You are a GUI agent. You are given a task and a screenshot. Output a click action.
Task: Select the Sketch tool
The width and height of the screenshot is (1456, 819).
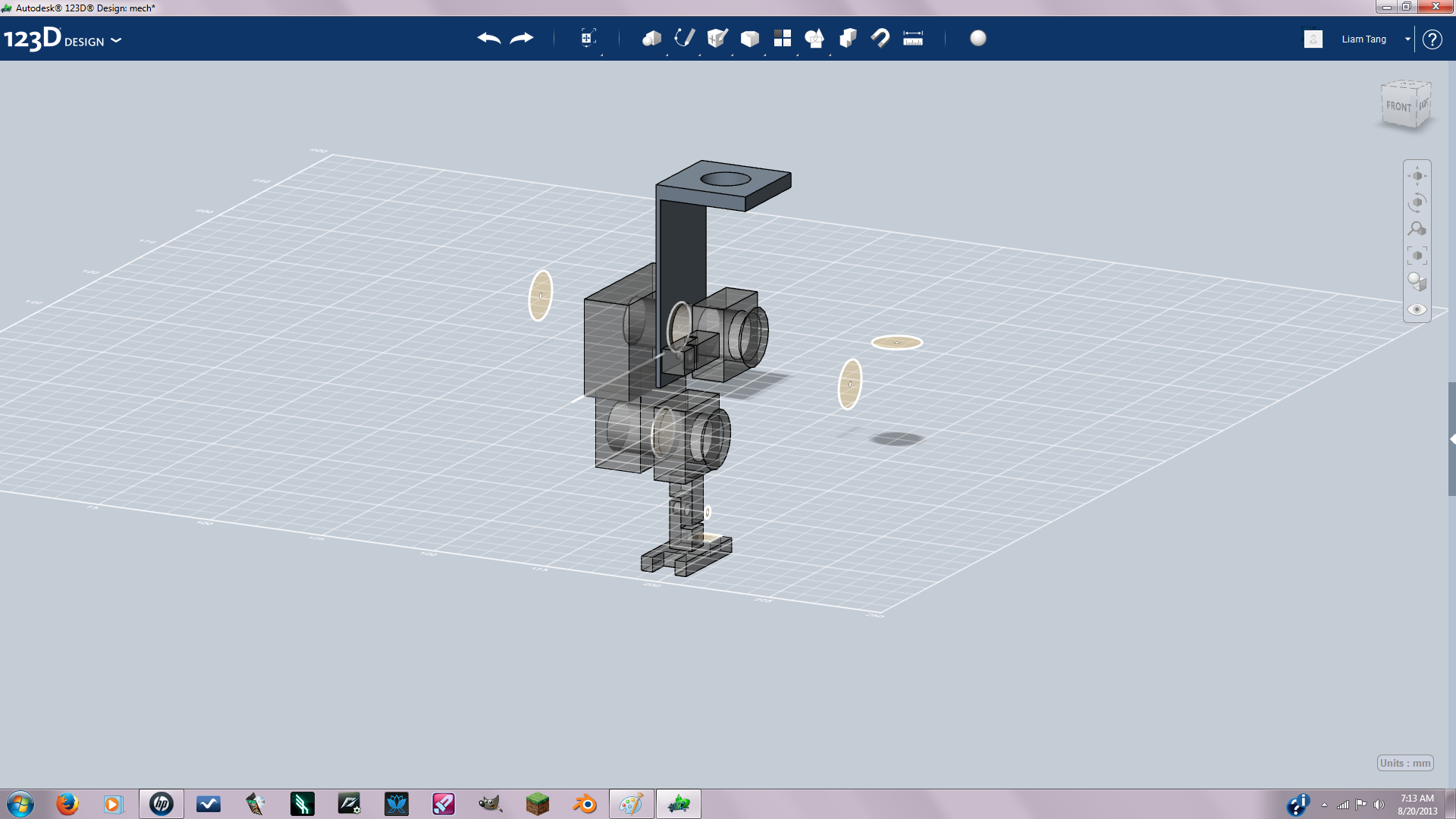(x=684, y=39)
